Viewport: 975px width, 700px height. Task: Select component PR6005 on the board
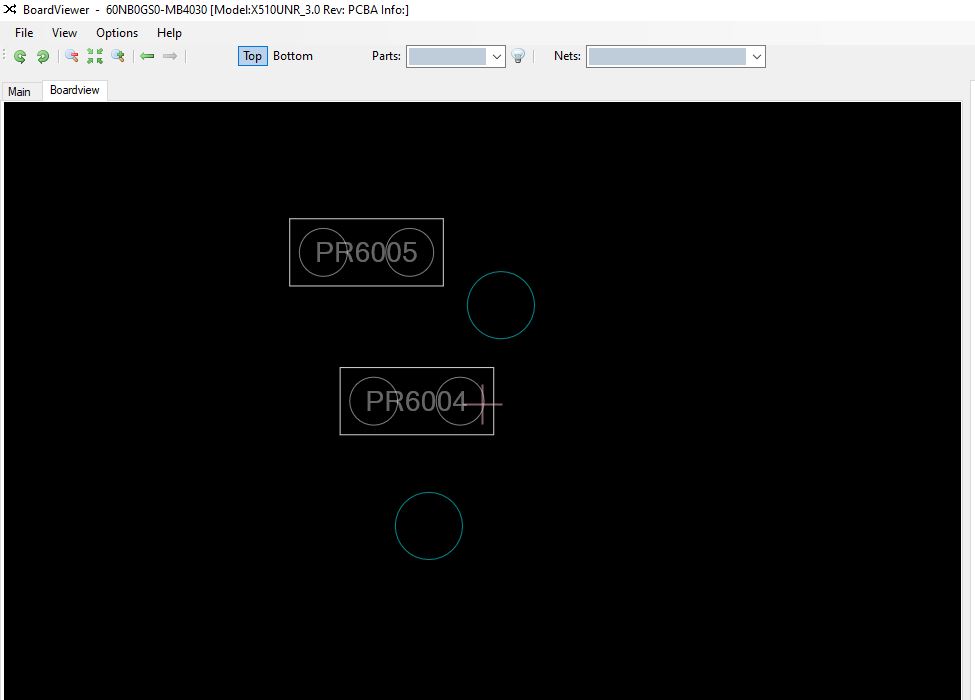pyautogui.click(x=366, y=252)
